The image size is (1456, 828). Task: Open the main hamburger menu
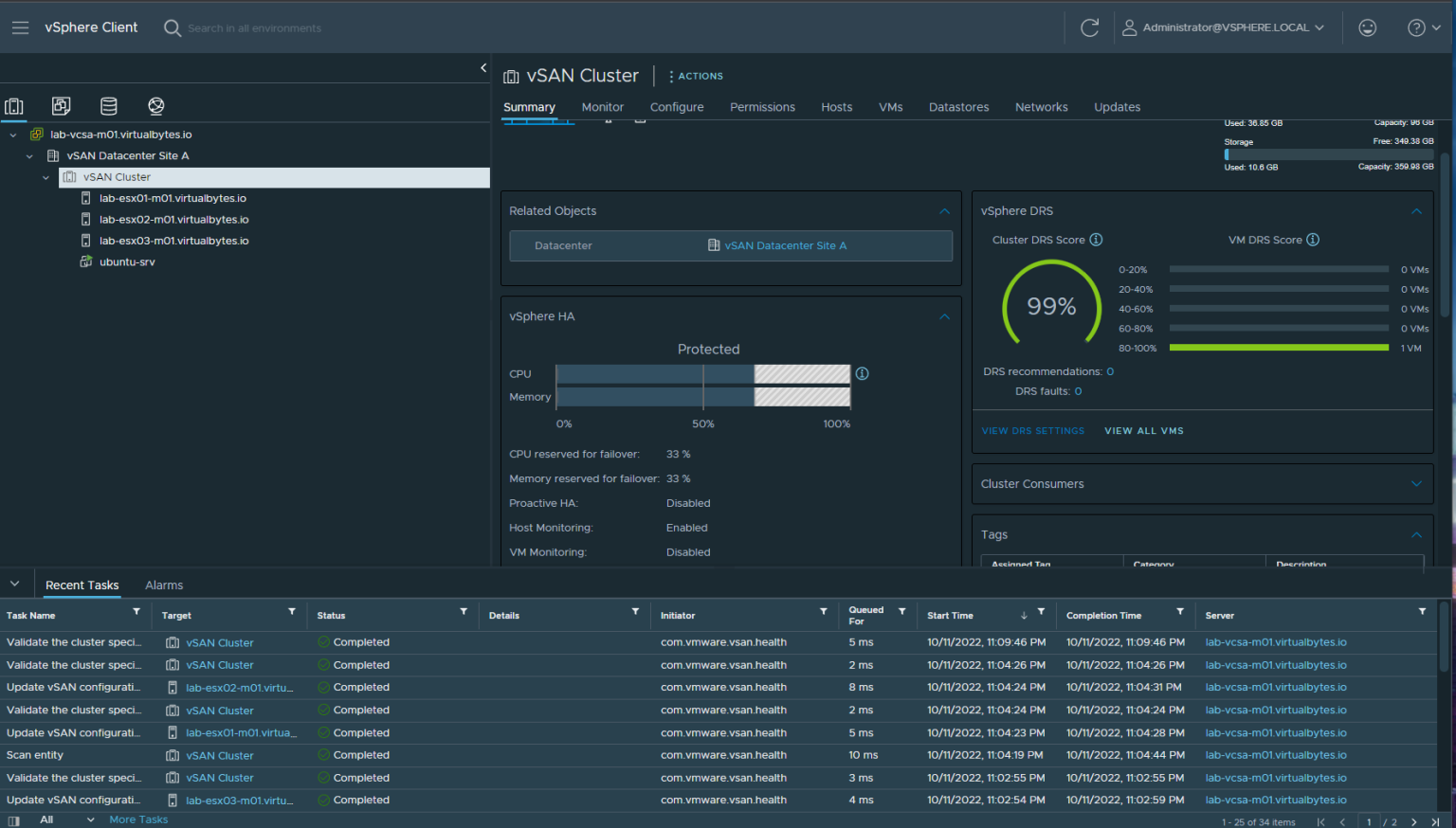(20, 27)
